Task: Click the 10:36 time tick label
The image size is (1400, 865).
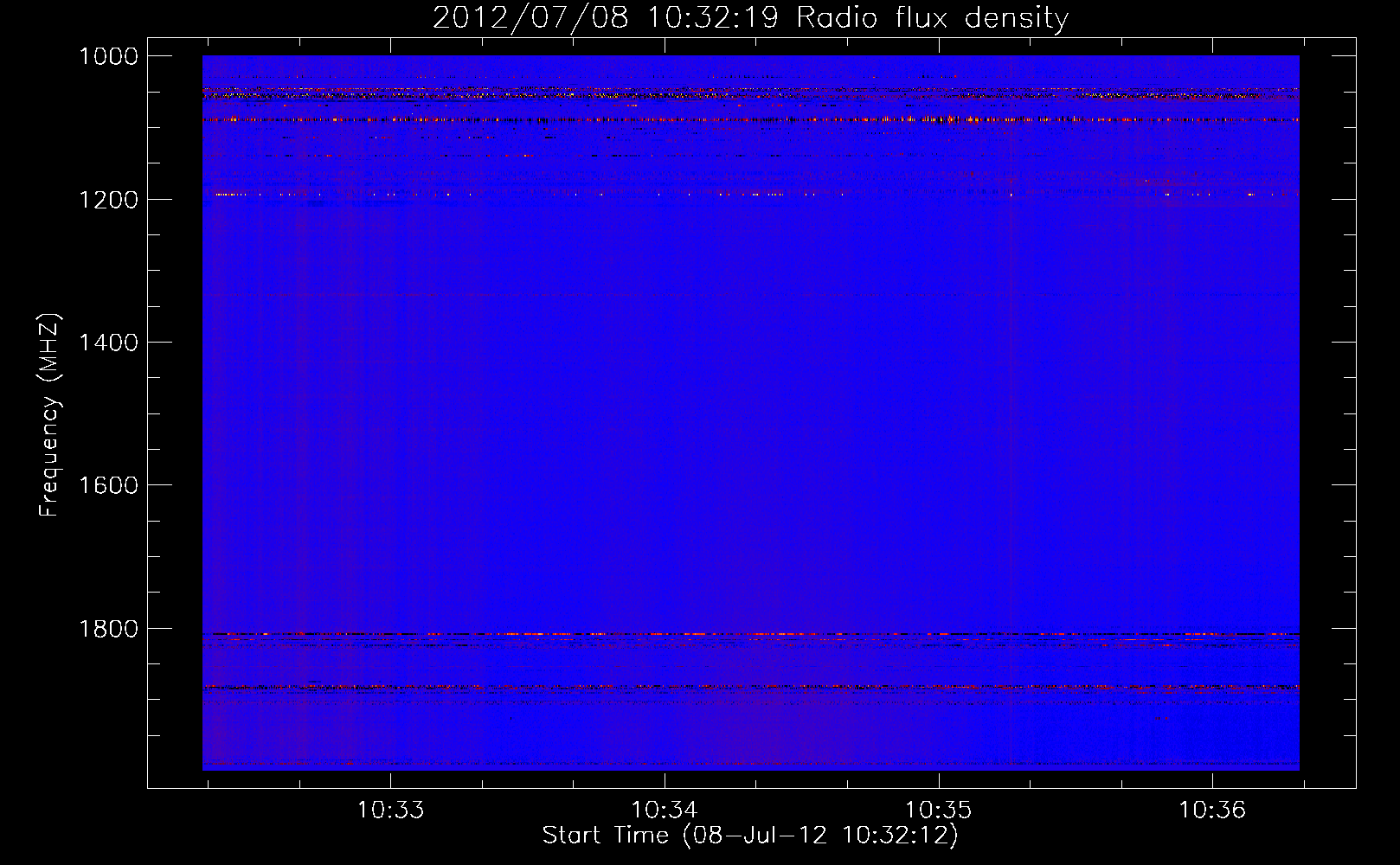Action: tap(1213, 810)
